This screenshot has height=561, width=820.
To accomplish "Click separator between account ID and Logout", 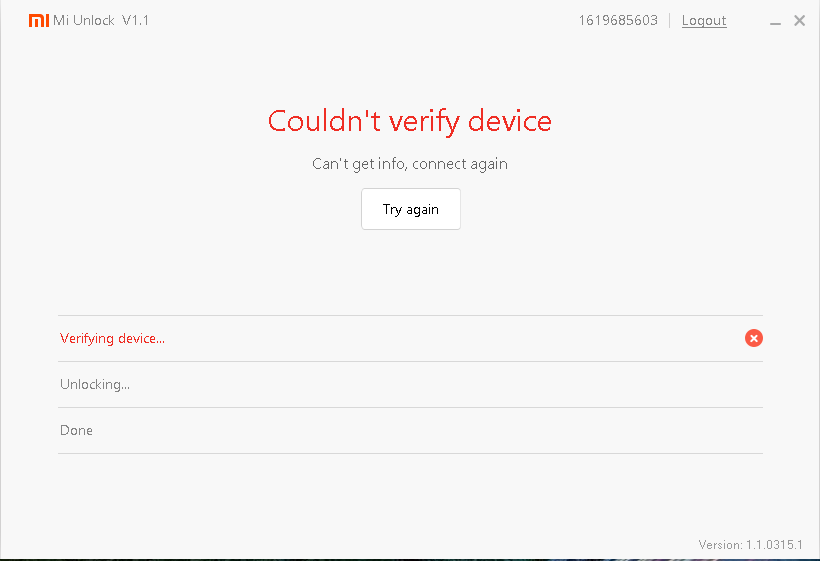I will point(670,21).
